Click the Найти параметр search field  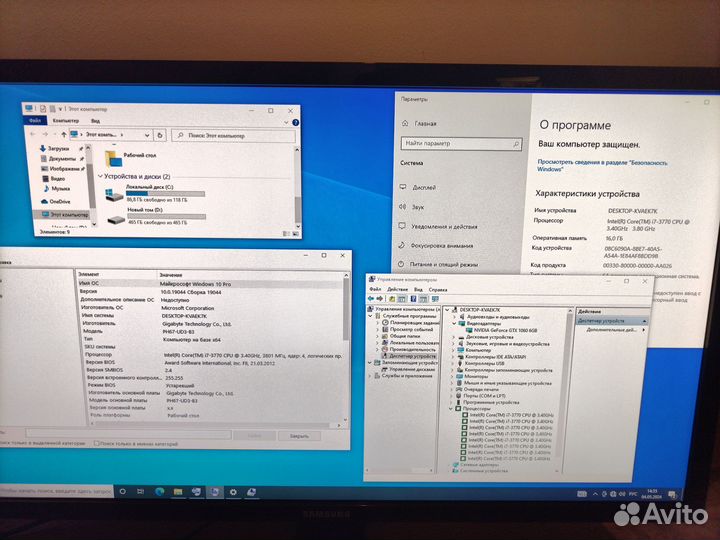(461, 144)
